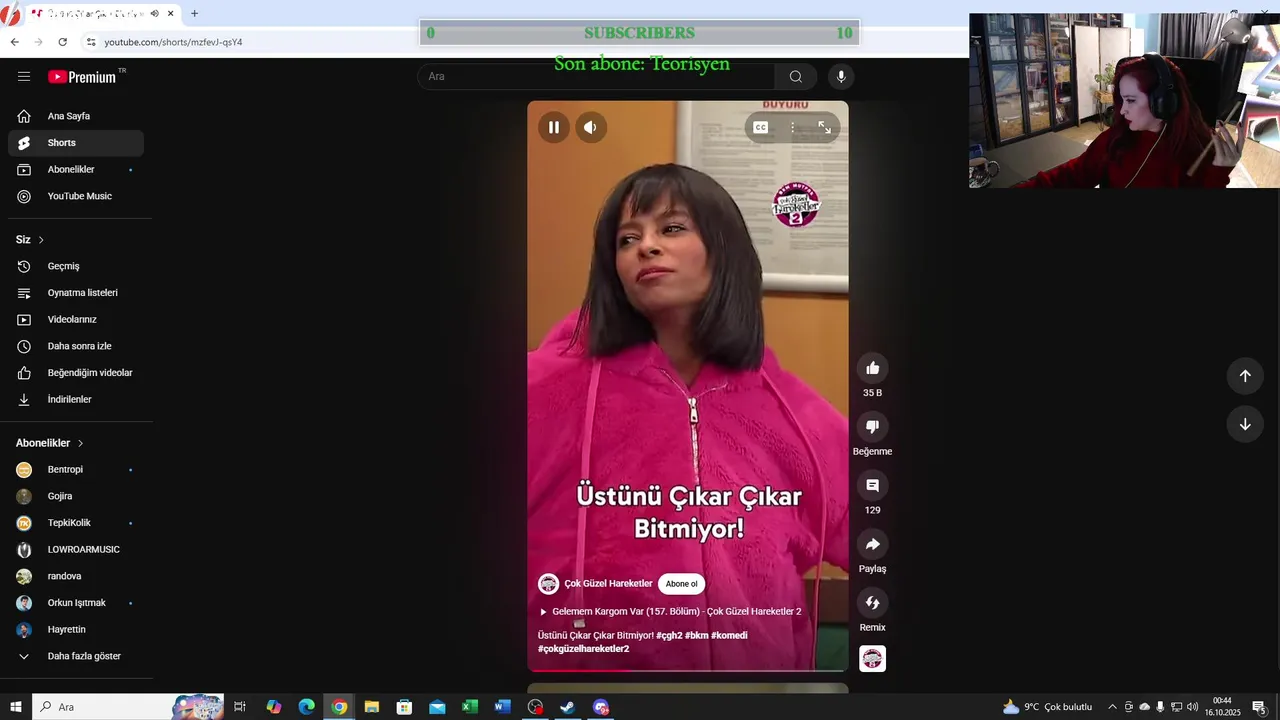The image size is (1280, 720).
Task: Subscribe with the Abone ol button
Action: point(682,584)
